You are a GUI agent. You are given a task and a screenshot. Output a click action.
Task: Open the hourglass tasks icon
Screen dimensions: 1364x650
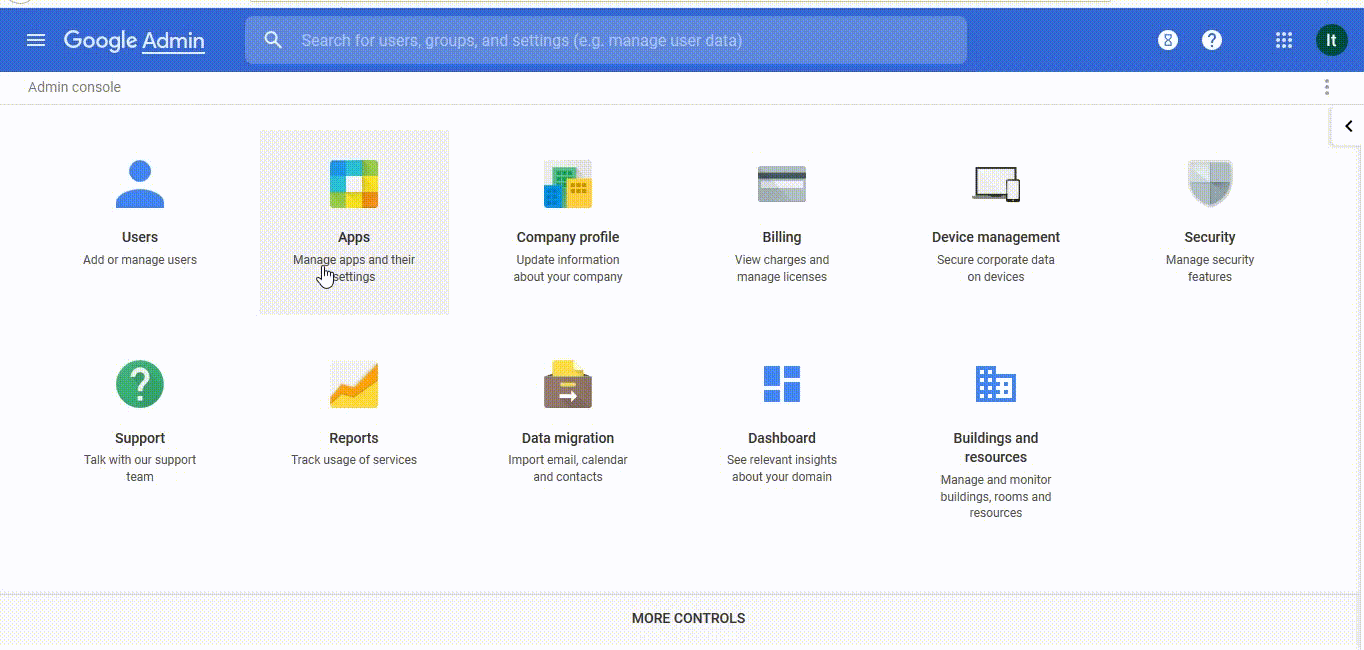click(x=1168, y=40)
